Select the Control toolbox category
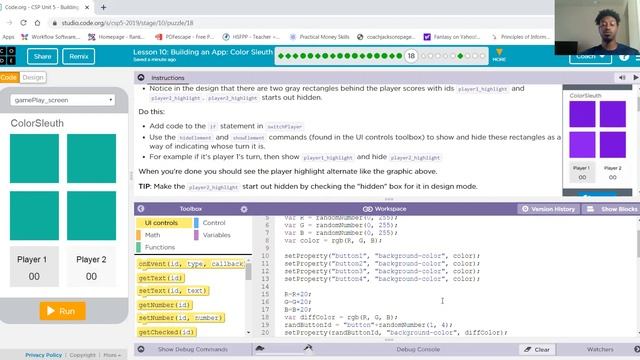Screen dimensions: 640x360 214,223
